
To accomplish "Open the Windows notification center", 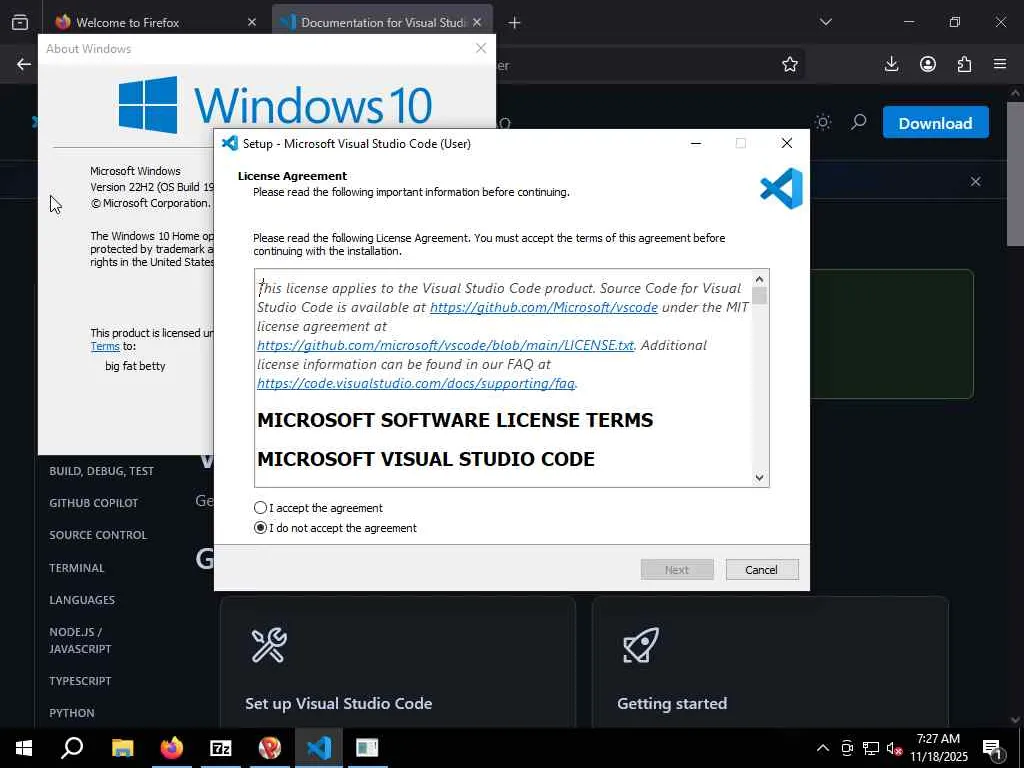I will (993, 748).
